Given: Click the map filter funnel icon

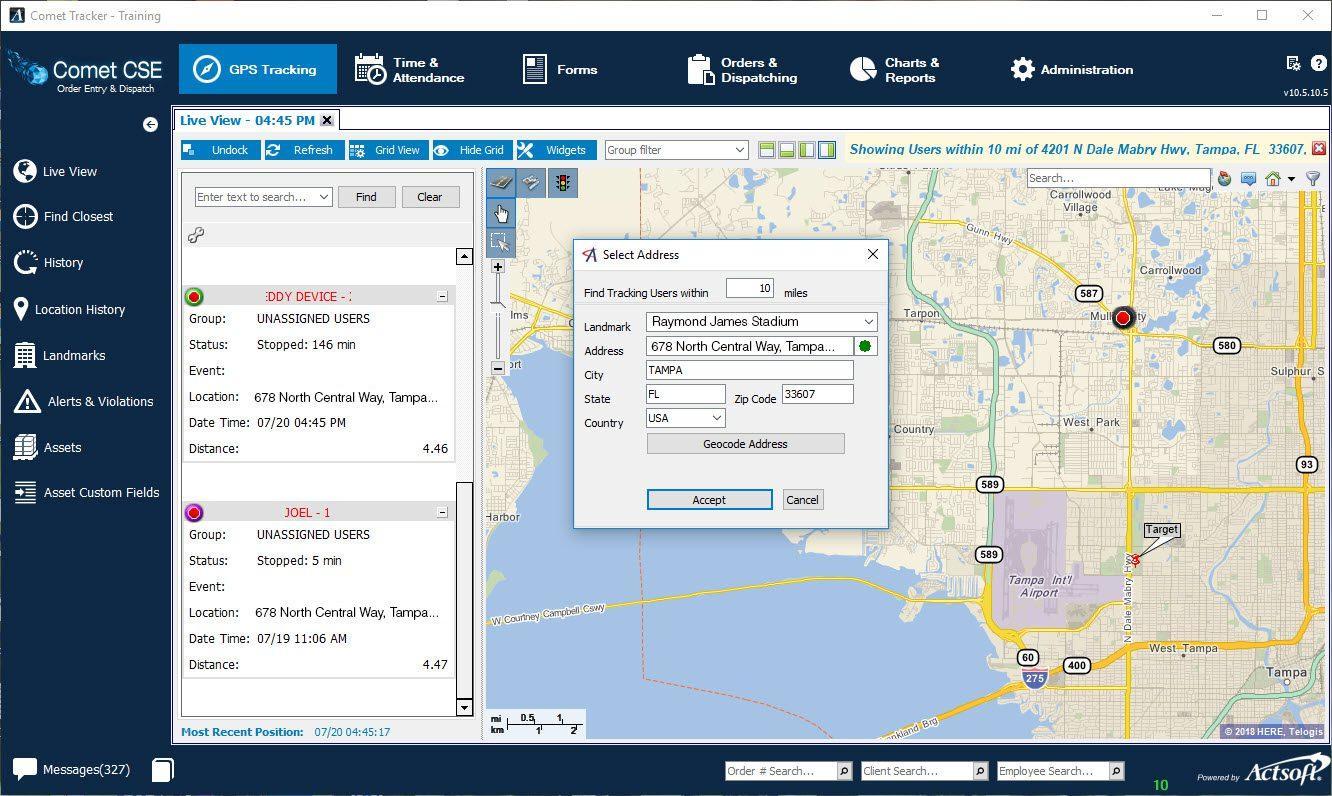Looking at the screenshot, I should 1313,179.
